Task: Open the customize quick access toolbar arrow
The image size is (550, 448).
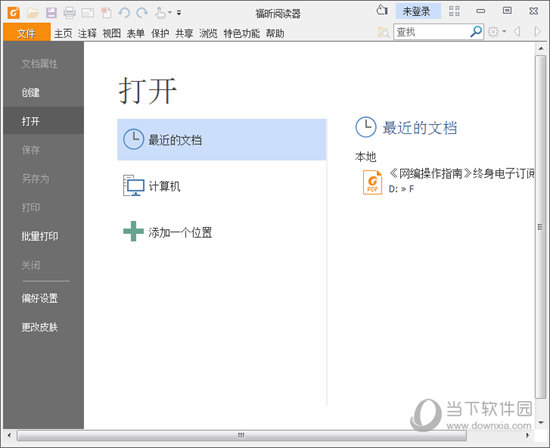Action: 179,13
